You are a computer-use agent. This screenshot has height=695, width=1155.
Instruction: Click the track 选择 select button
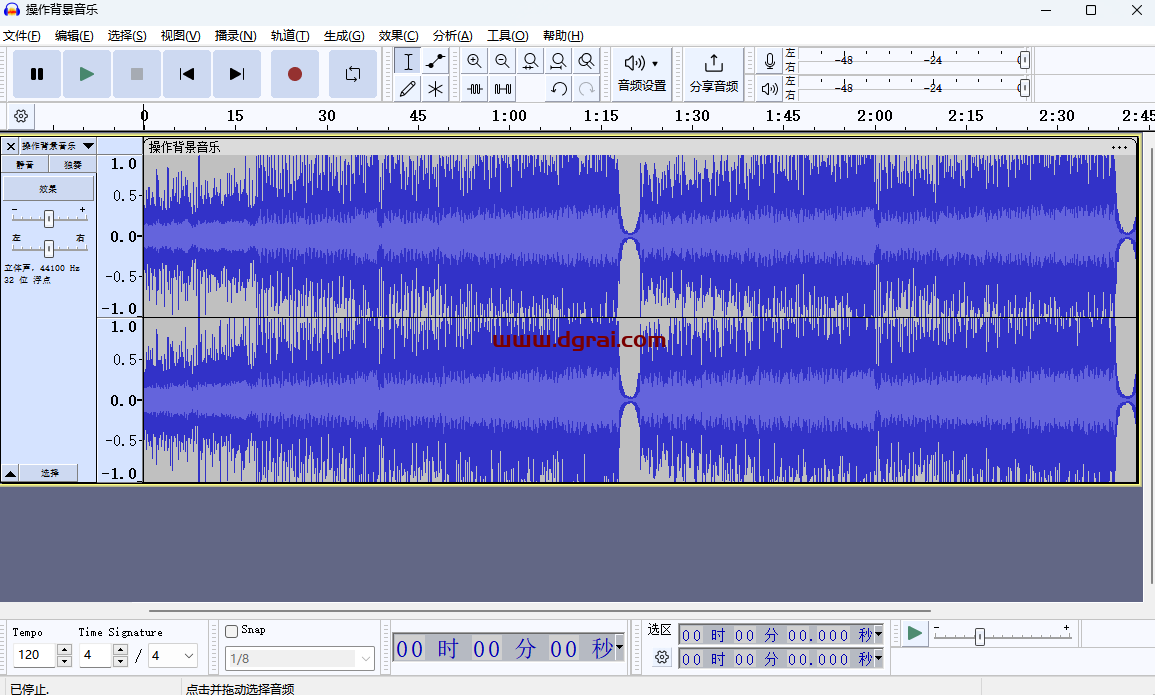[49, 473]
